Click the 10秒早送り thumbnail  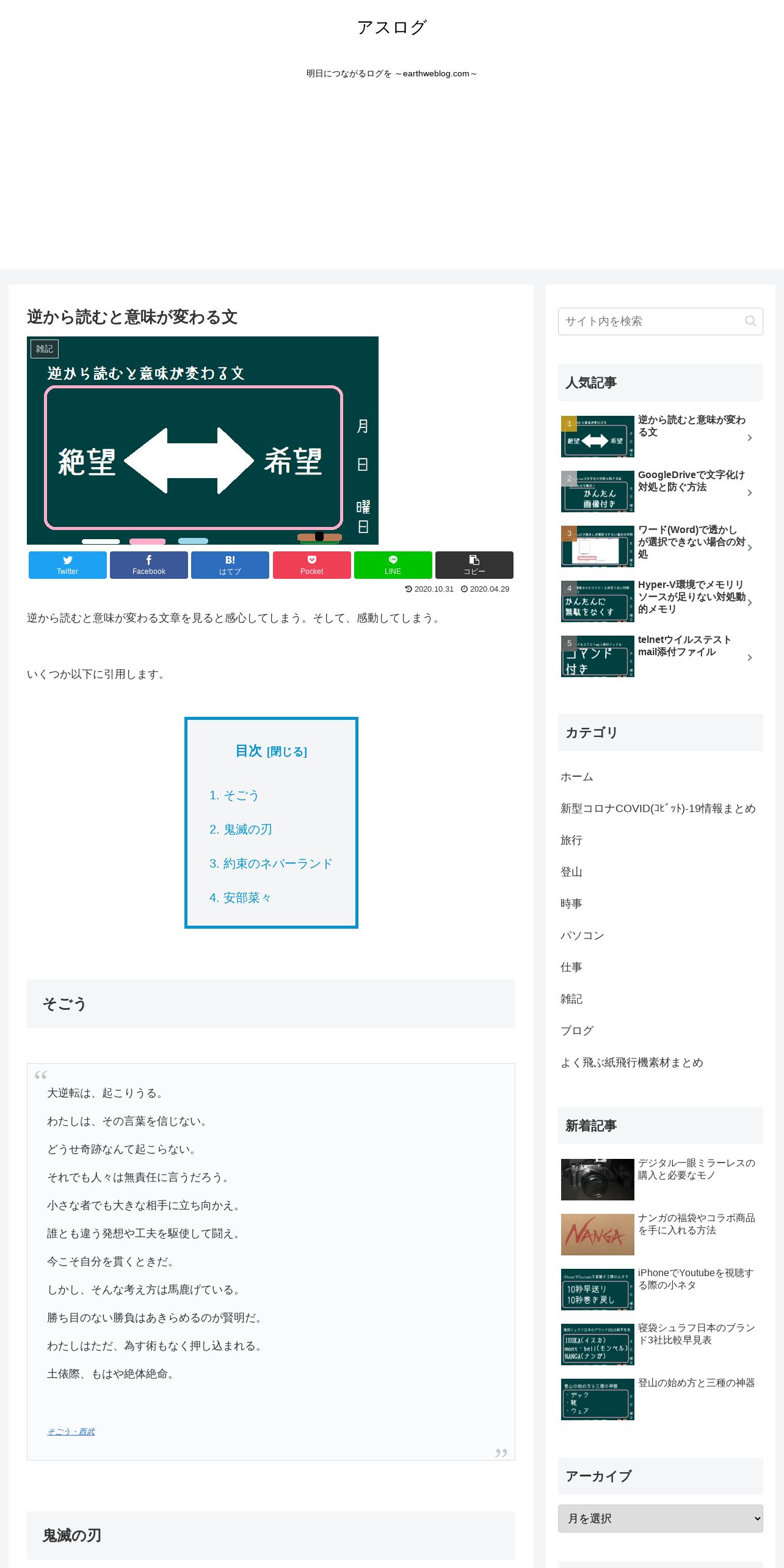point(598,1290)
